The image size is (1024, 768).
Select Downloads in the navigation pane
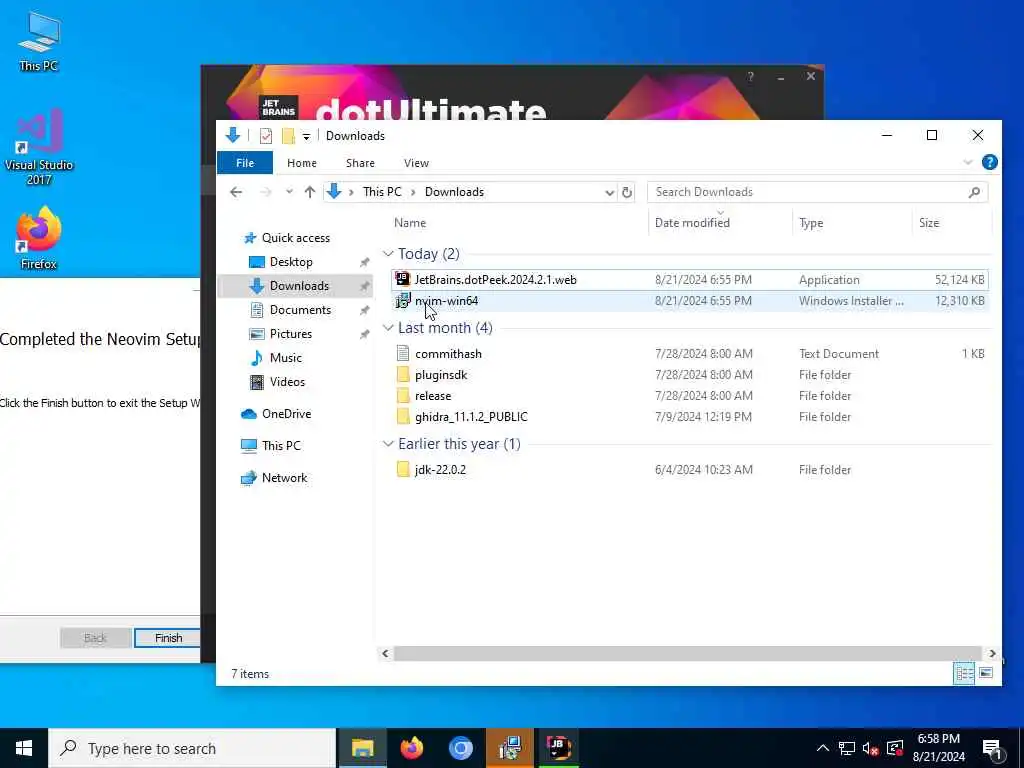tap(299, 286)
